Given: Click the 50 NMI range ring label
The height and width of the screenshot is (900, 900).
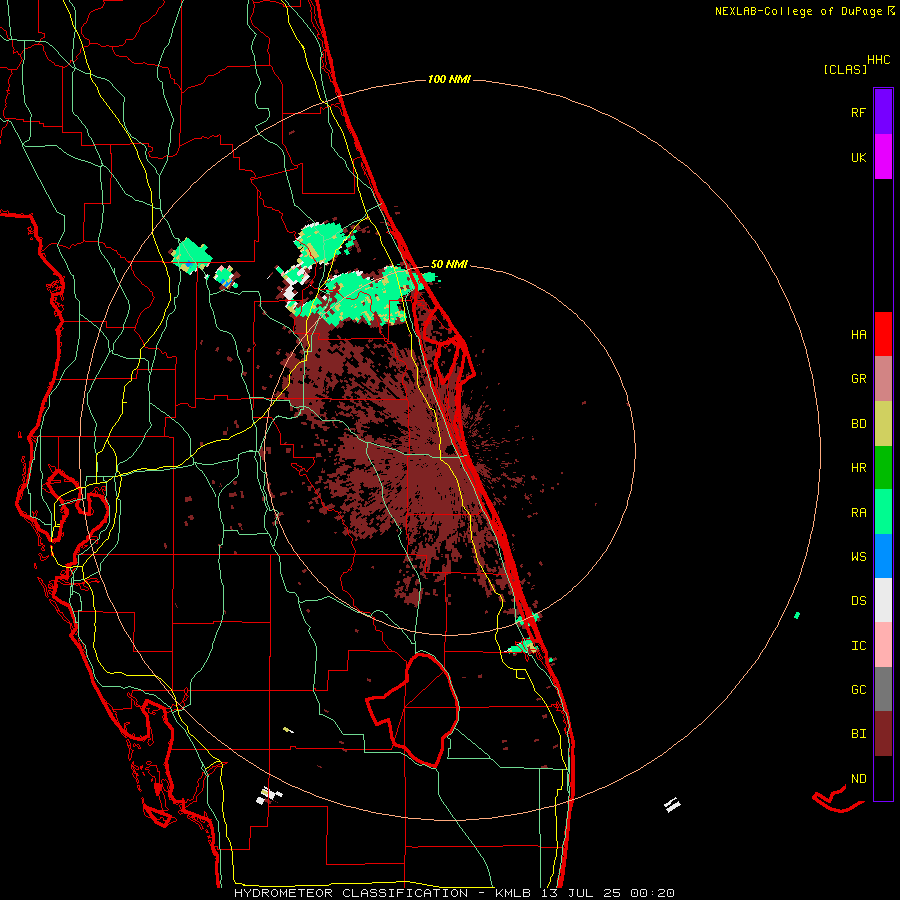Looking at the screenshot, I should 449,264.
